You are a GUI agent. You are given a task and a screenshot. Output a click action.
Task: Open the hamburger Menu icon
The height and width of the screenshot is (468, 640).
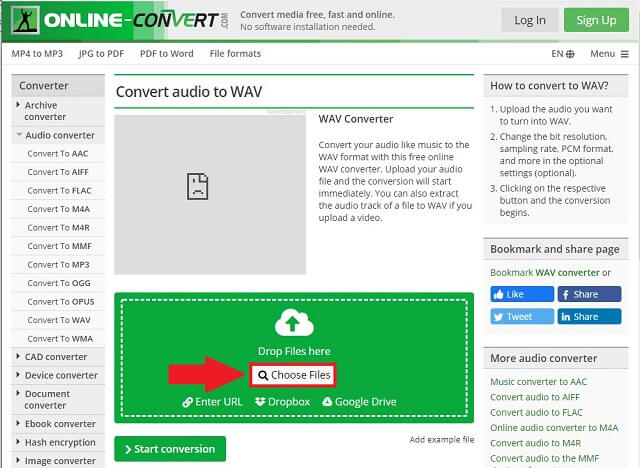click(624, 54)
